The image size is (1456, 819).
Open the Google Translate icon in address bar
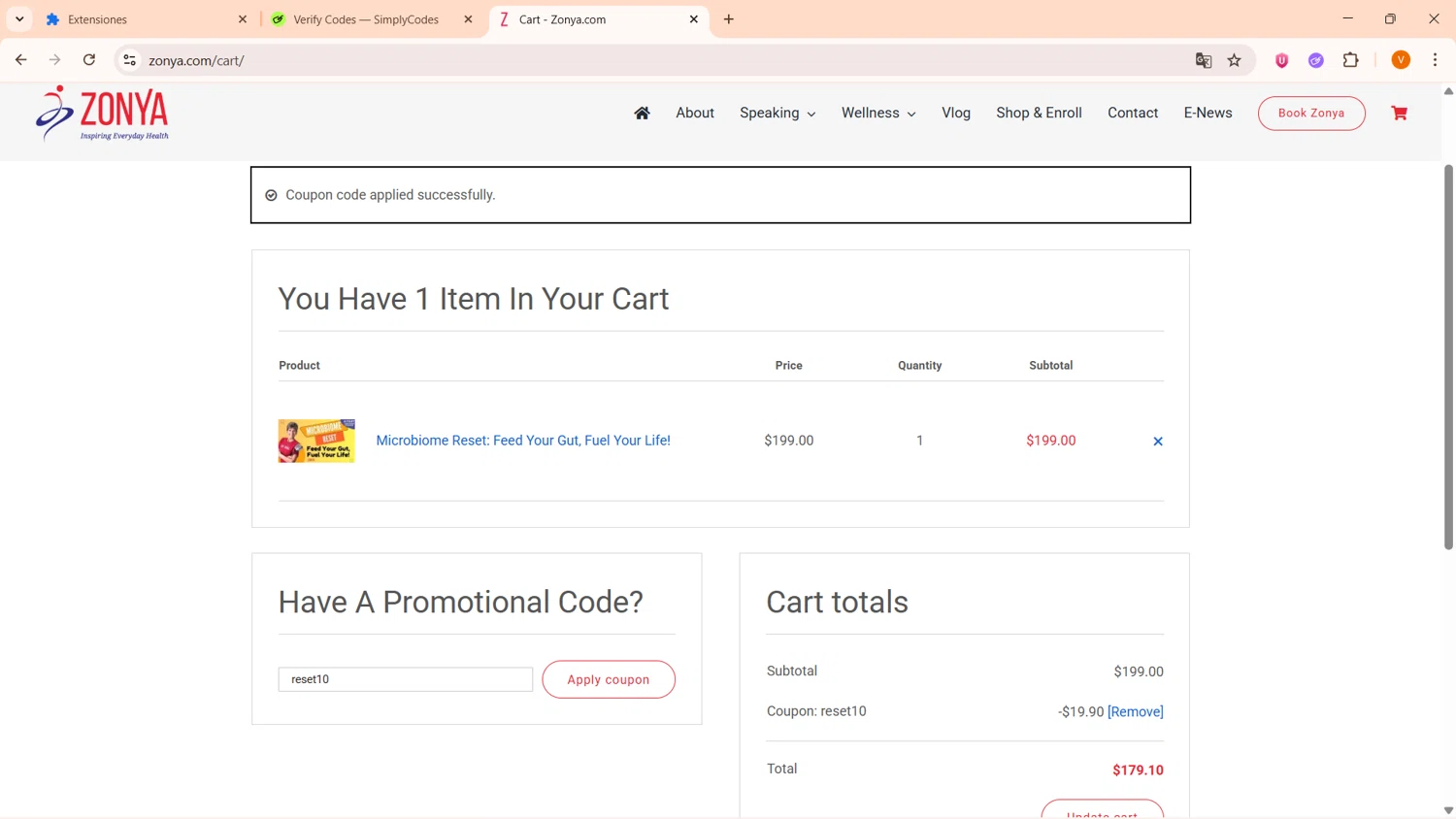[1204, 60]
